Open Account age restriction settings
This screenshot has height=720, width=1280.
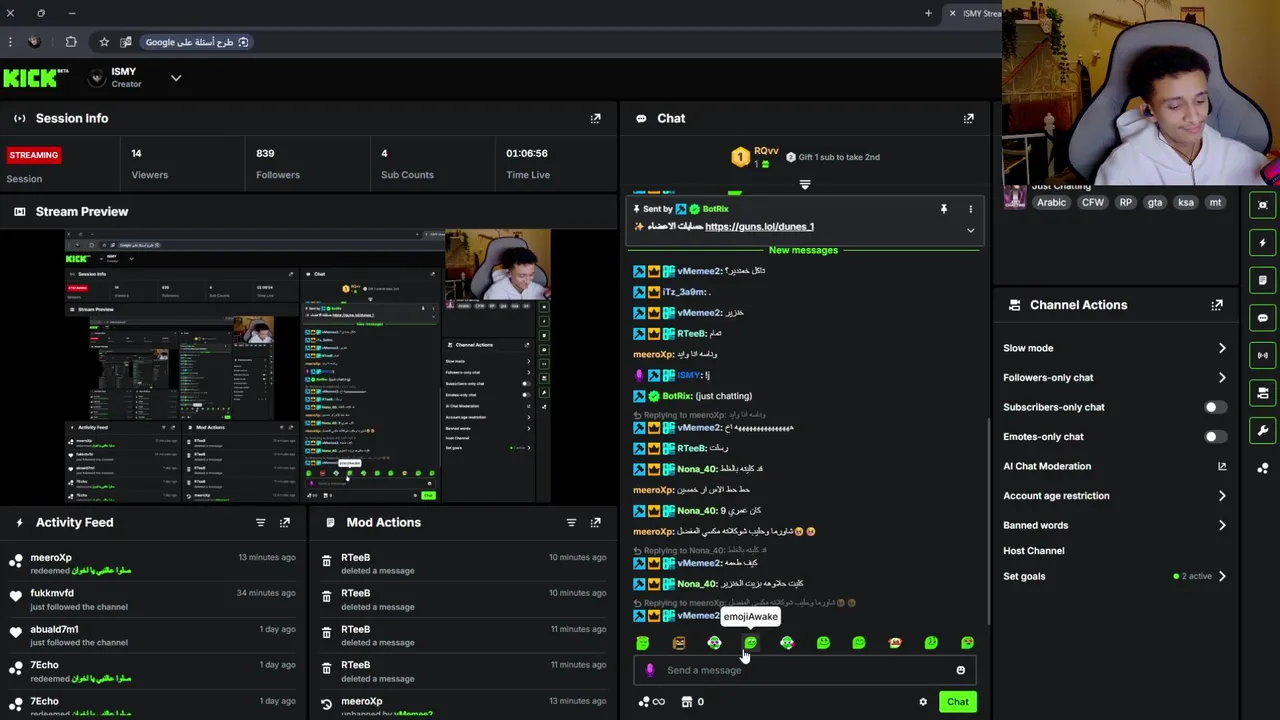pos(1115,495)
